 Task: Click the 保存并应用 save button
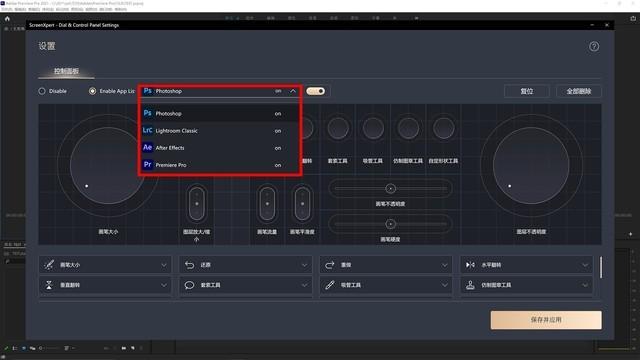pos(546,320)
